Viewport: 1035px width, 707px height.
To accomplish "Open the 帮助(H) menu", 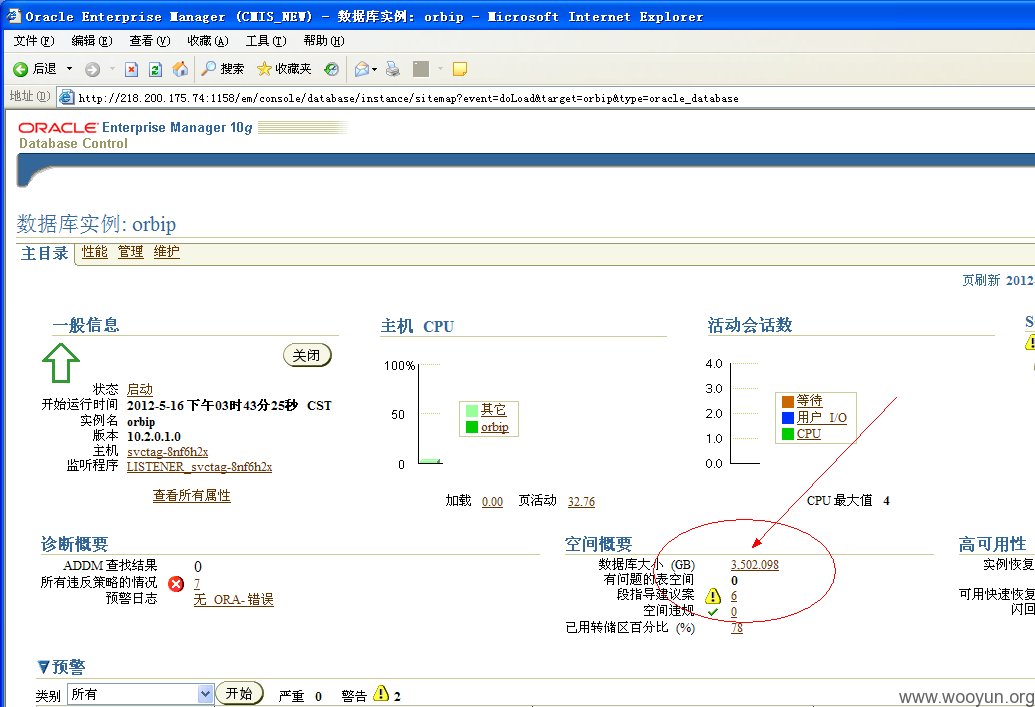I will pos(324,41).
